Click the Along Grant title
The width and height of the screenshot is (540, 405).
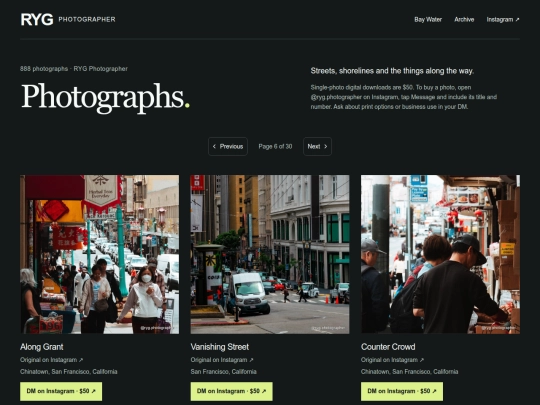[x=42, y=347]
